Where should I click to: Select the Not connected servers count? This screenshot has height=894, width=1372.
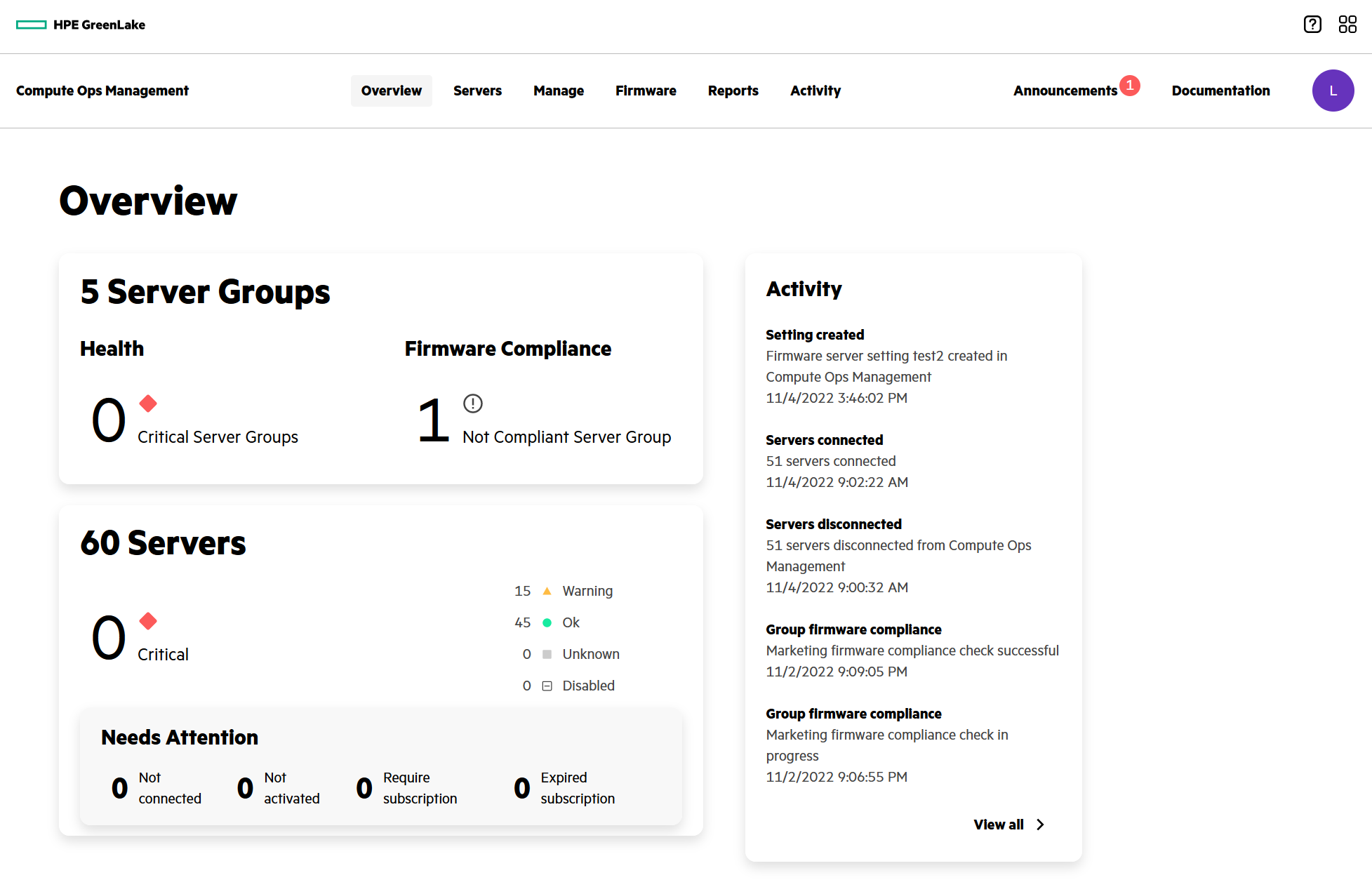120,788
